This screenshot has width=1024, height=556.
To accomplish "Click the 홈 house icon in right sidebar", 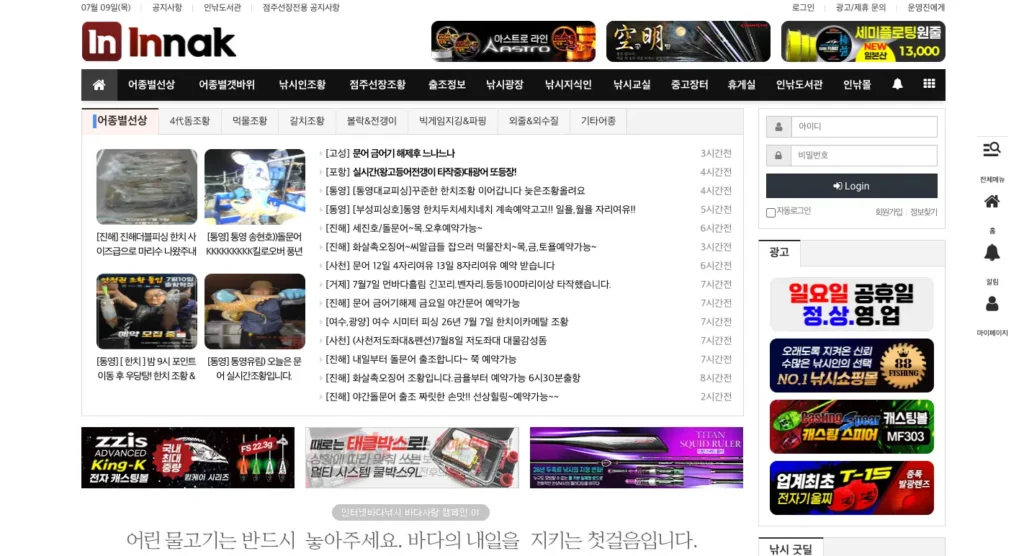I will 991,202.
